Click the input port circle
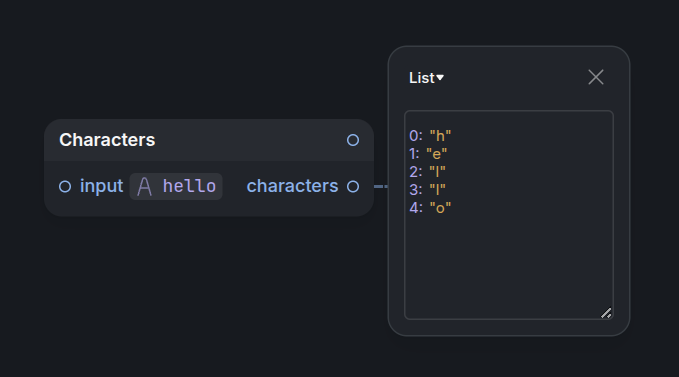This screenshot has height=377, width=679. point(65,187)
